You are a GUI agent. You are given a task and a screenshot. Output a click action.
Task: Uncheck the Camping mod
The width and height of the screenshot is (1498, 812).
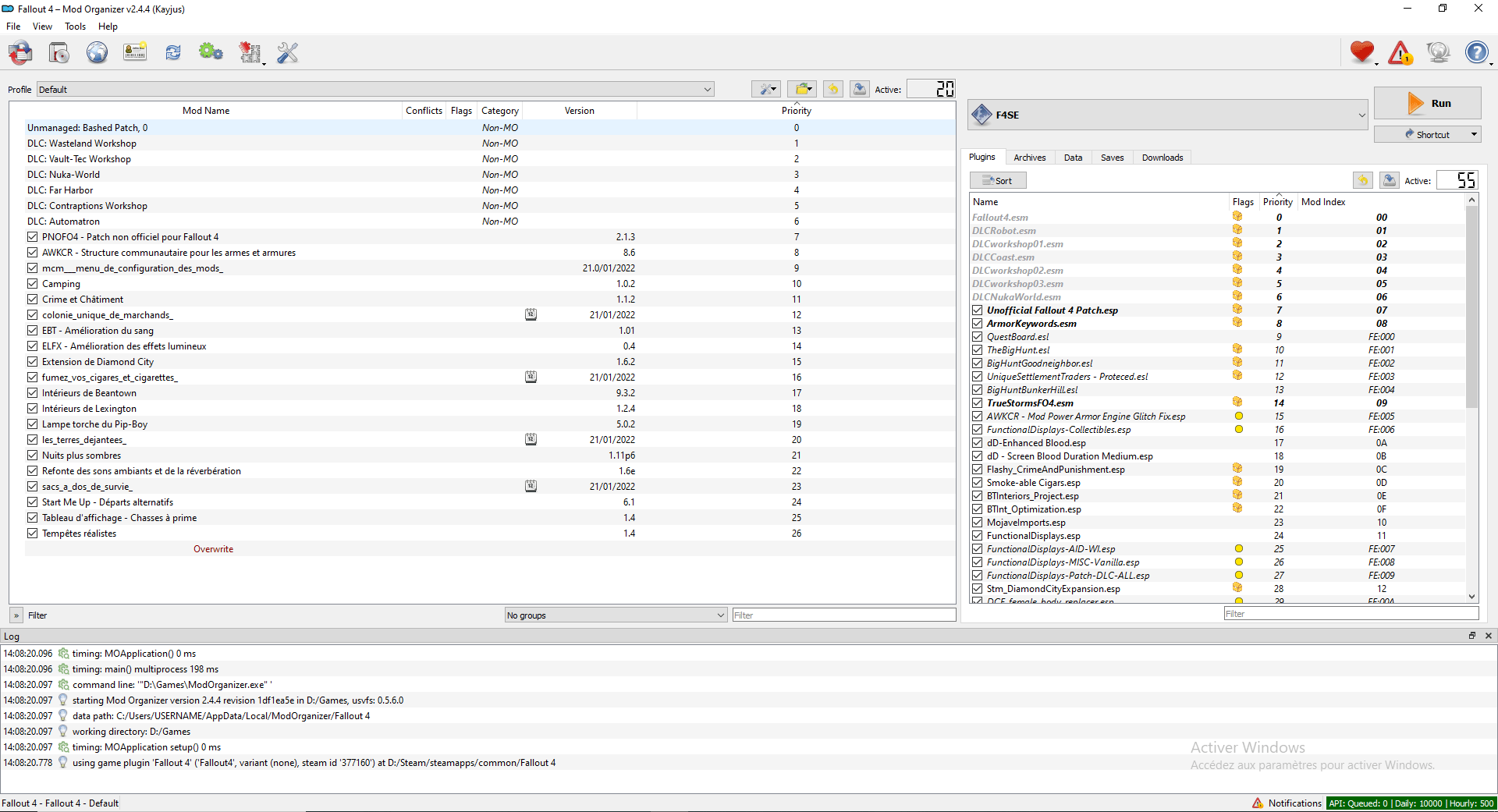point(32,283)
